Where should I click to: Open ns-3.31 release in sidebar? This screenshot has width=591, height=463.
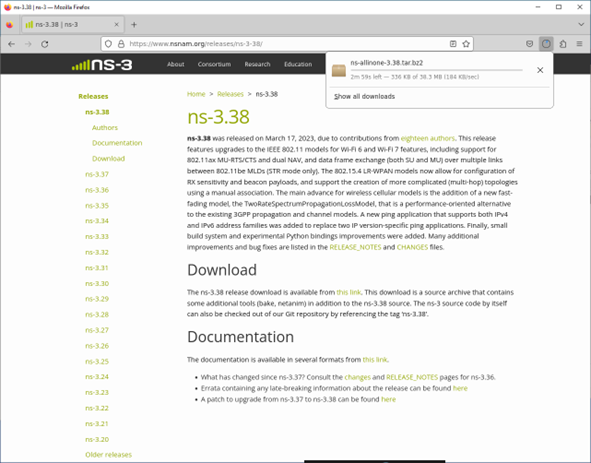point(97,268)
